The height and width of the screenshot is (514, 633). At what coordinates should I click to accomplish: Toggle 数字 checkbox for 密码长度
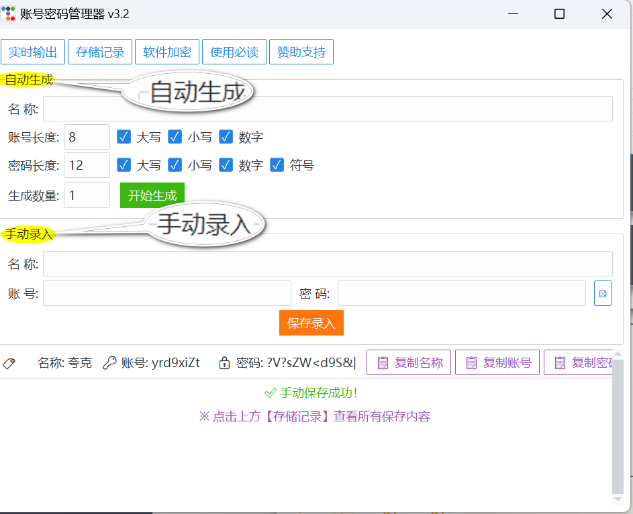tap(226, 165)
